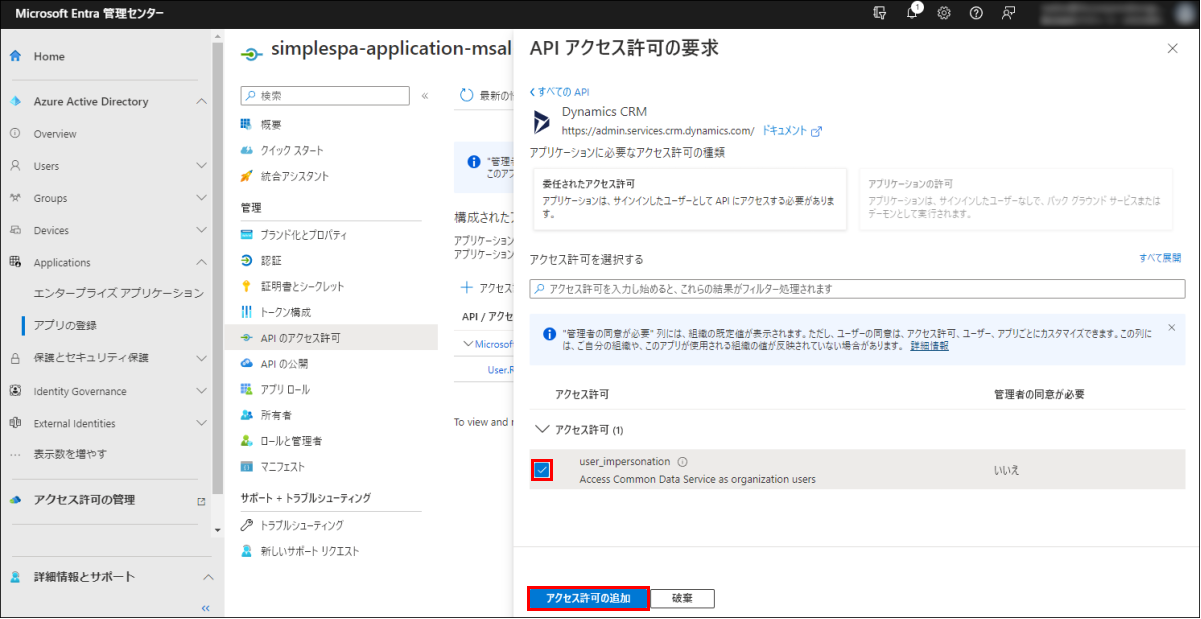Click the Dynamics CRM logo icon

(x=541, y=122)
